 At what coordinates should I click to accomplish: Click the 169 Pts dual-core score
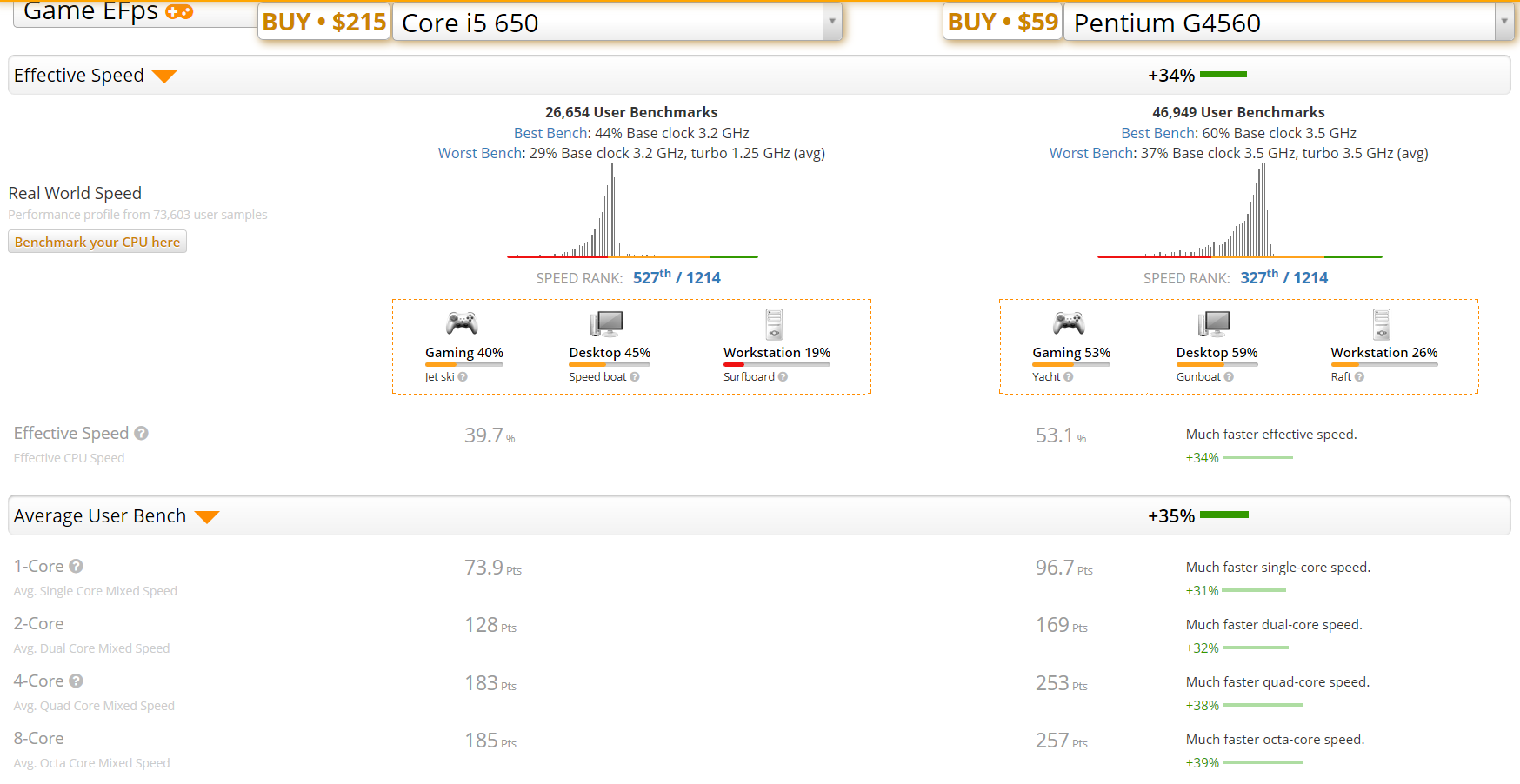[1062, 625]
